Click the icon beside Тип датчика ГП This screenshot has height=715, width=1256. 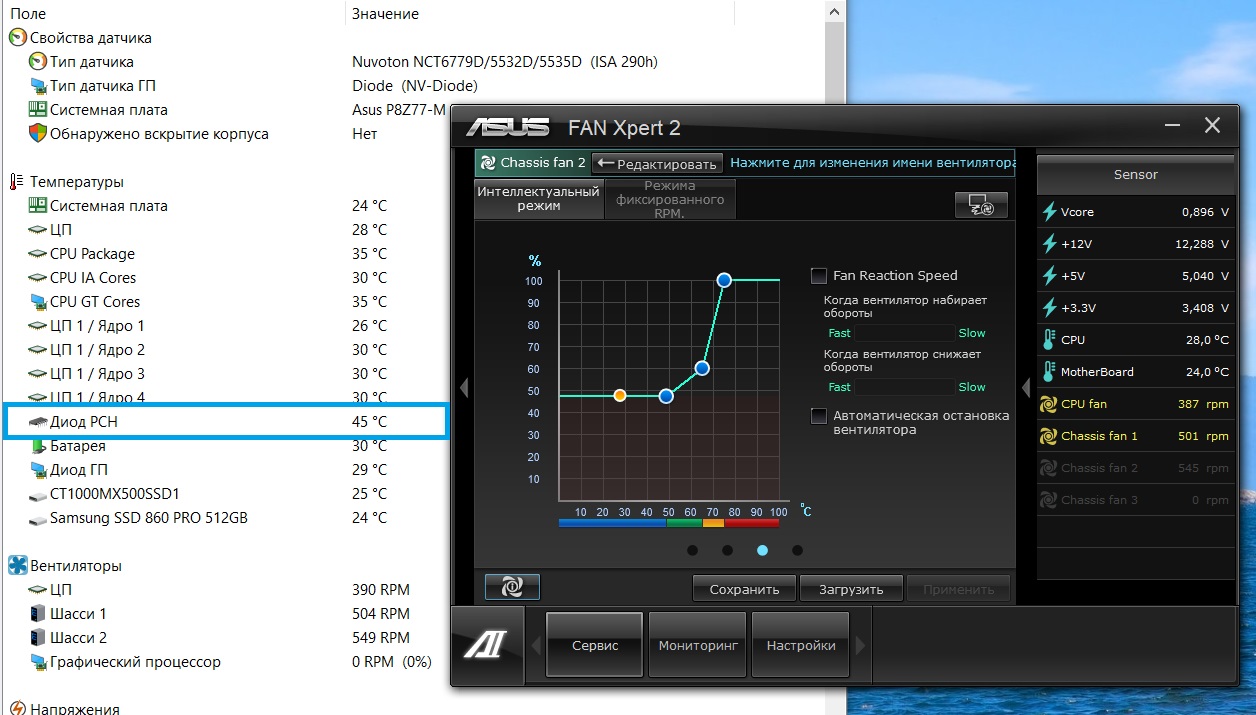(38, 86)
